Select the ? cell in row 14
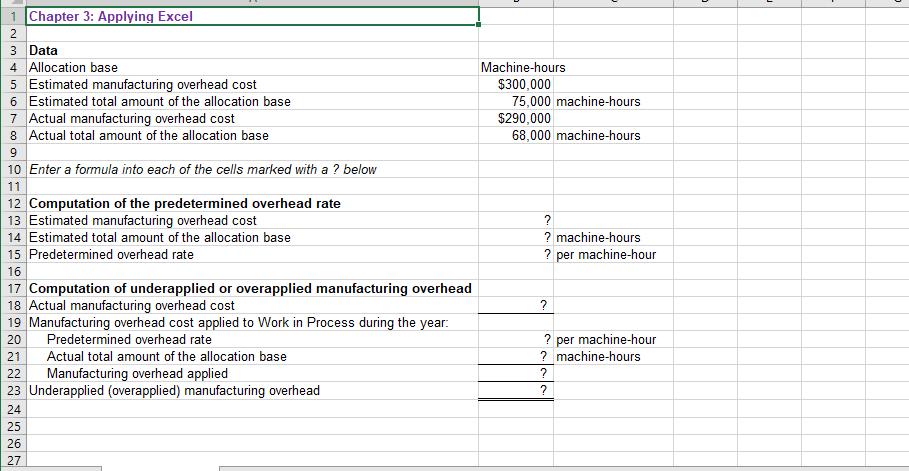 516,238
